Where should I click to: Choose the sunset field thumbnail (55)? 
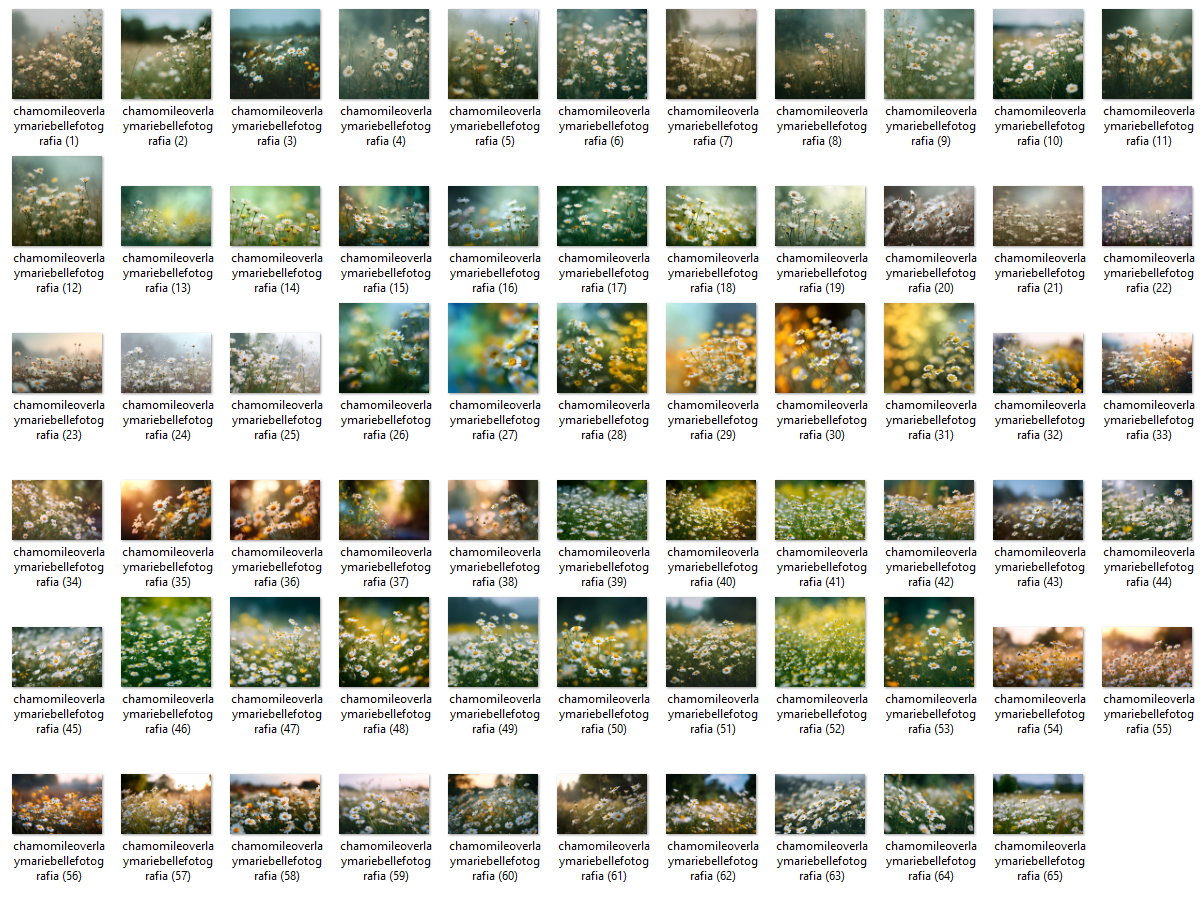point(1147,657)
